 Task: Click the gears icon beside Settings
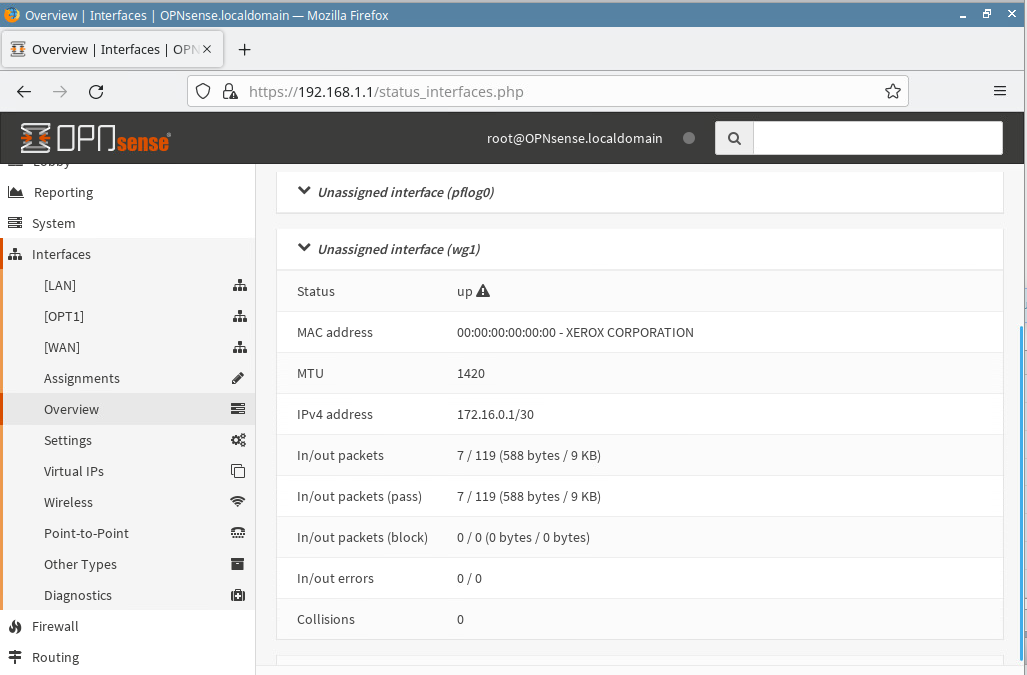[x=238, y=440]
